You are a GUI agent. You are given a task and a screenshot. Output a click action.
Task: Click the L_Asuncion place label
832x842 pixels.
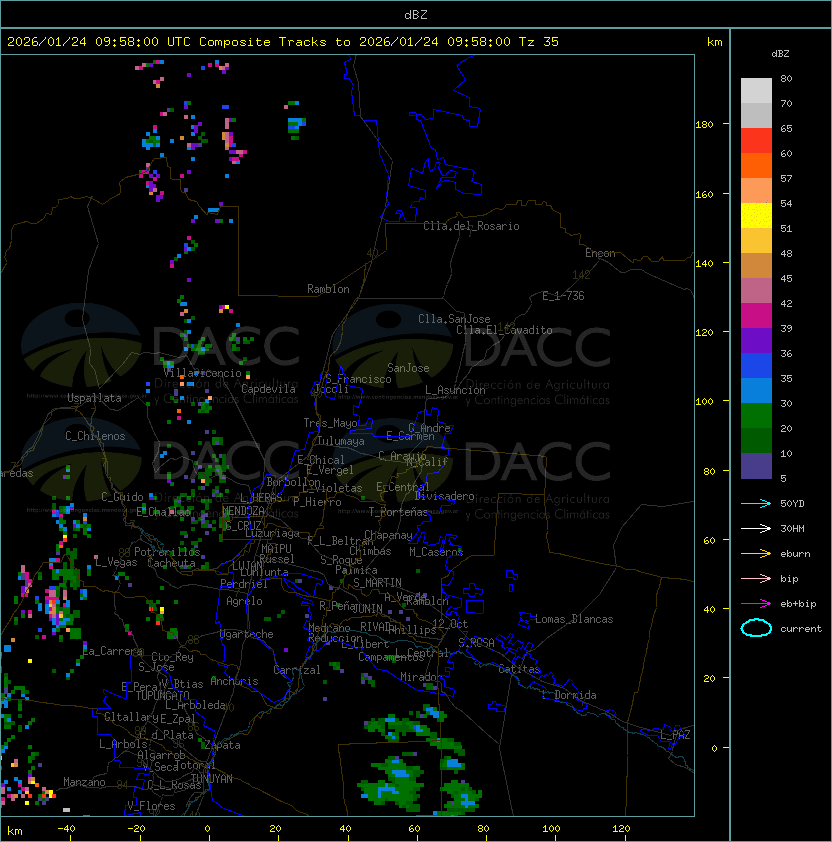point(455,390)
